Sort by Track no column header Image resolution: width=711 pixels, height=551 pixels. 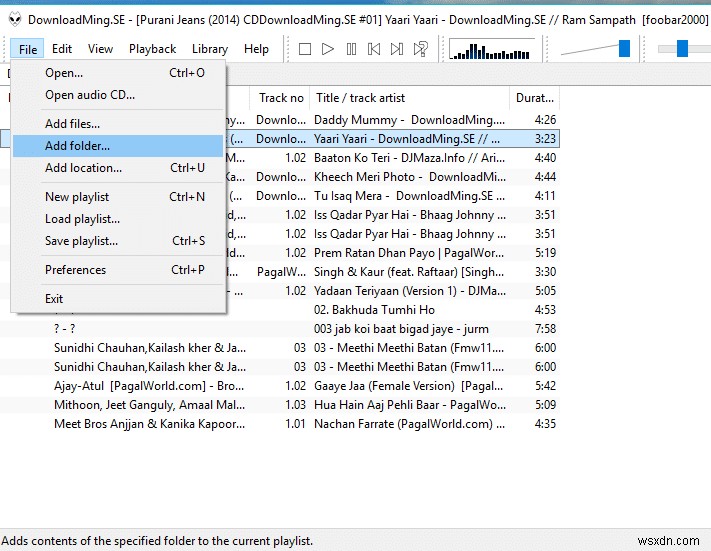pyautogui.click(x=280, y=98)
